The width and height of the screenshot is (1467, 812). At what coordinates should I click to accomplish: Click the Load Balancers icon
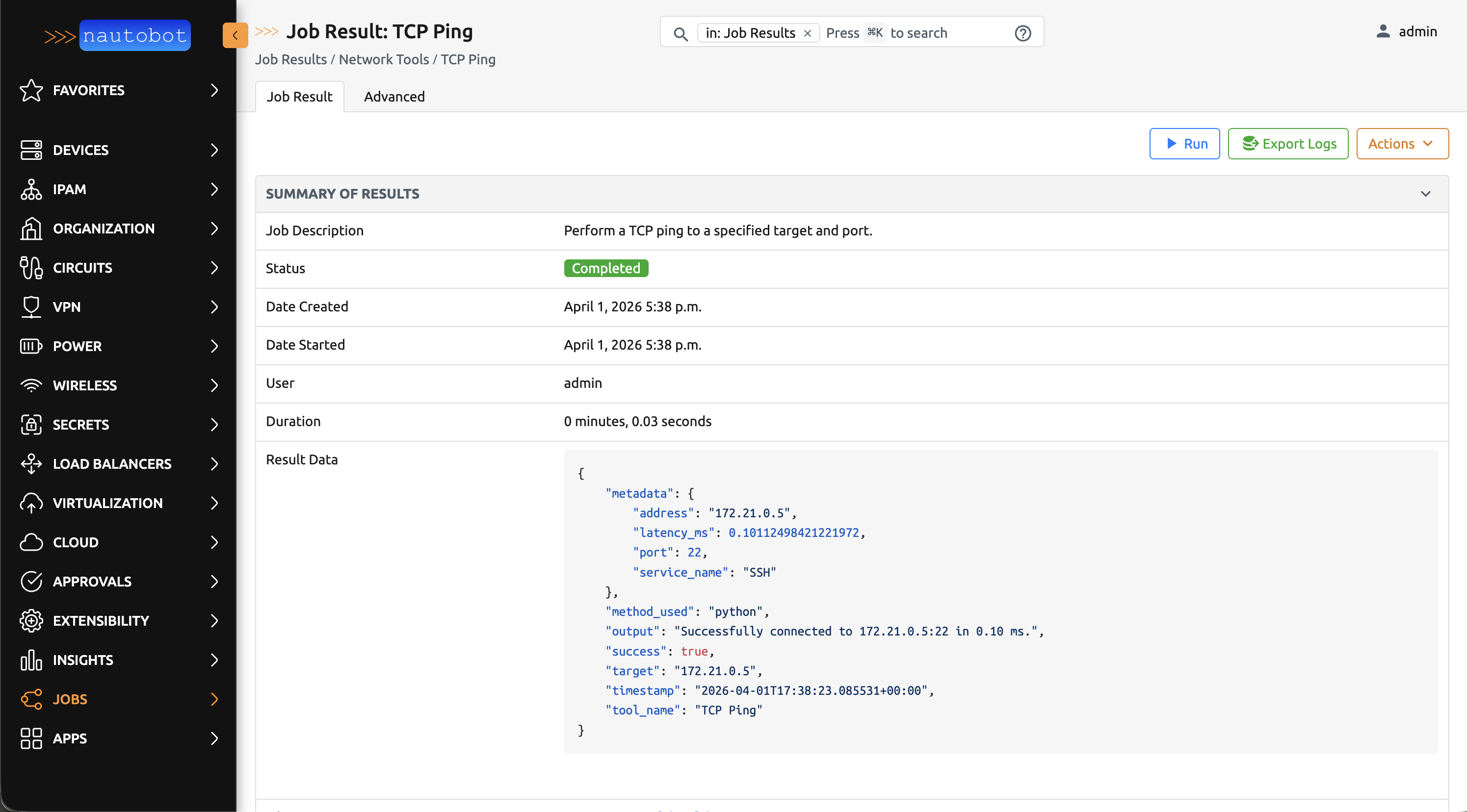[x=31, y=464]
